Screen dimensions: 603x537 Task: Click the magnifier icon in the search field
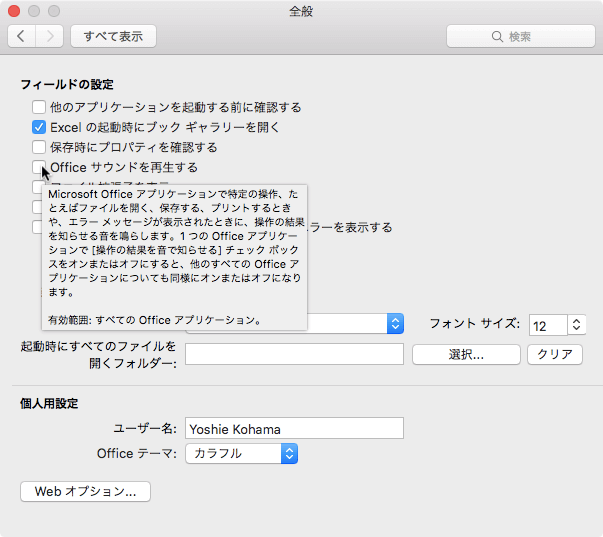tap(497, 37)
